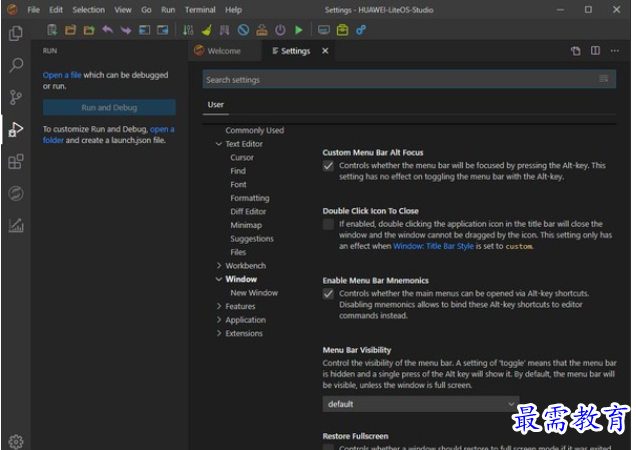Viewport: 636px width, 450px height.
Task: Click the purple power Restart icon
Action: (280, 30)
